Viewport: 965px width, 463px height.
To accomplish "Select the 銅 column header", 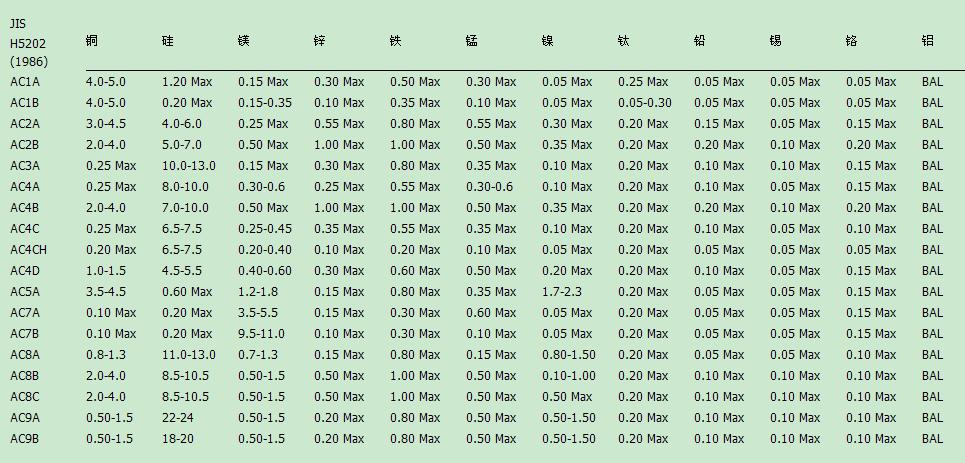I will tap(92, 41).
